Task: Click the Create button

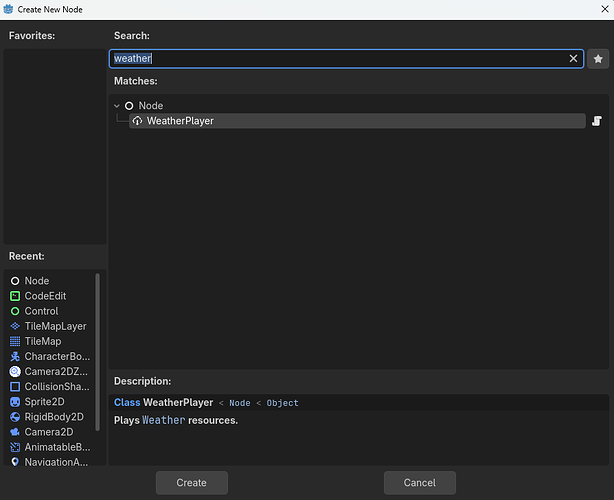Action: pyautogui.click(x=191, y=482)
